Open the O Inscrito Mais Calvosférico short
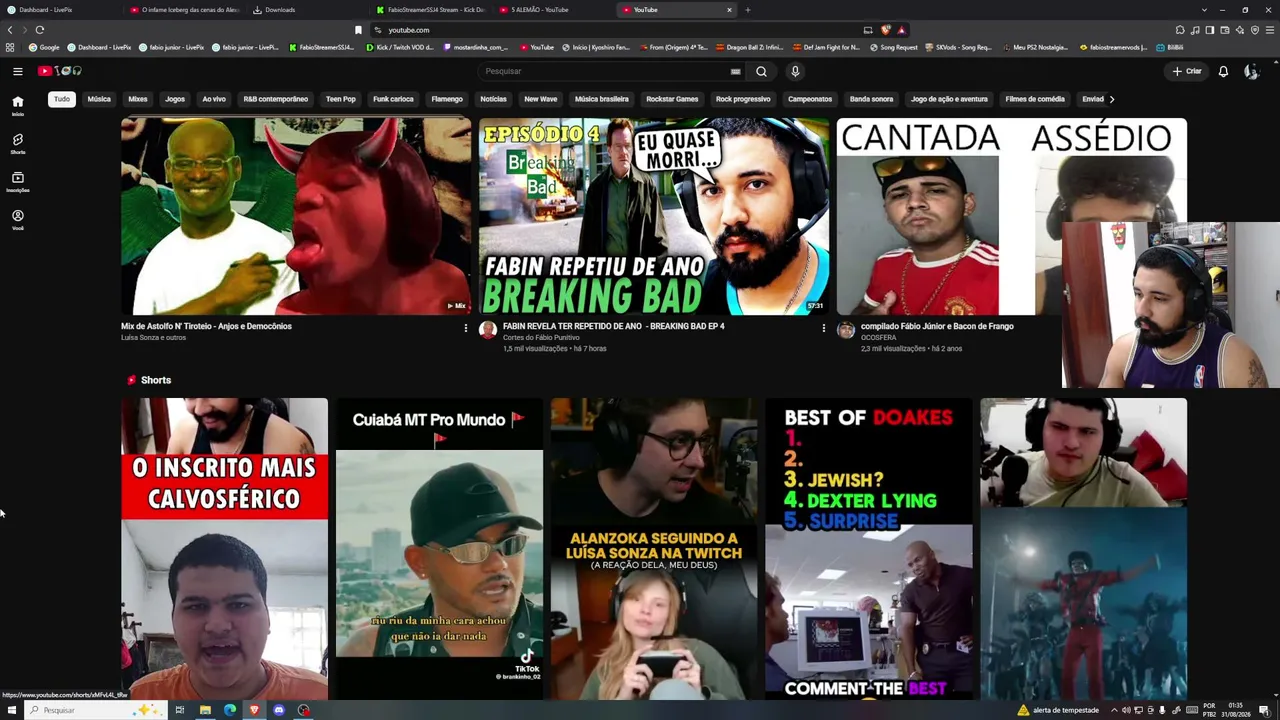Screen dimensions: 1280x720 224,549
